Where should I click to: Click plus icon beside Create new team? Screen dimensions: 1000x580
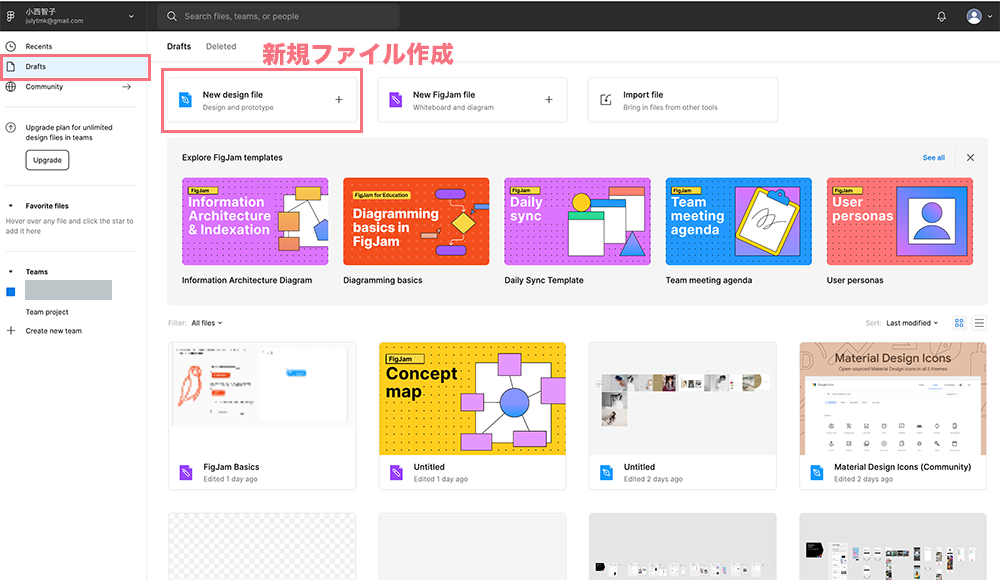click(x=11, y=331)
